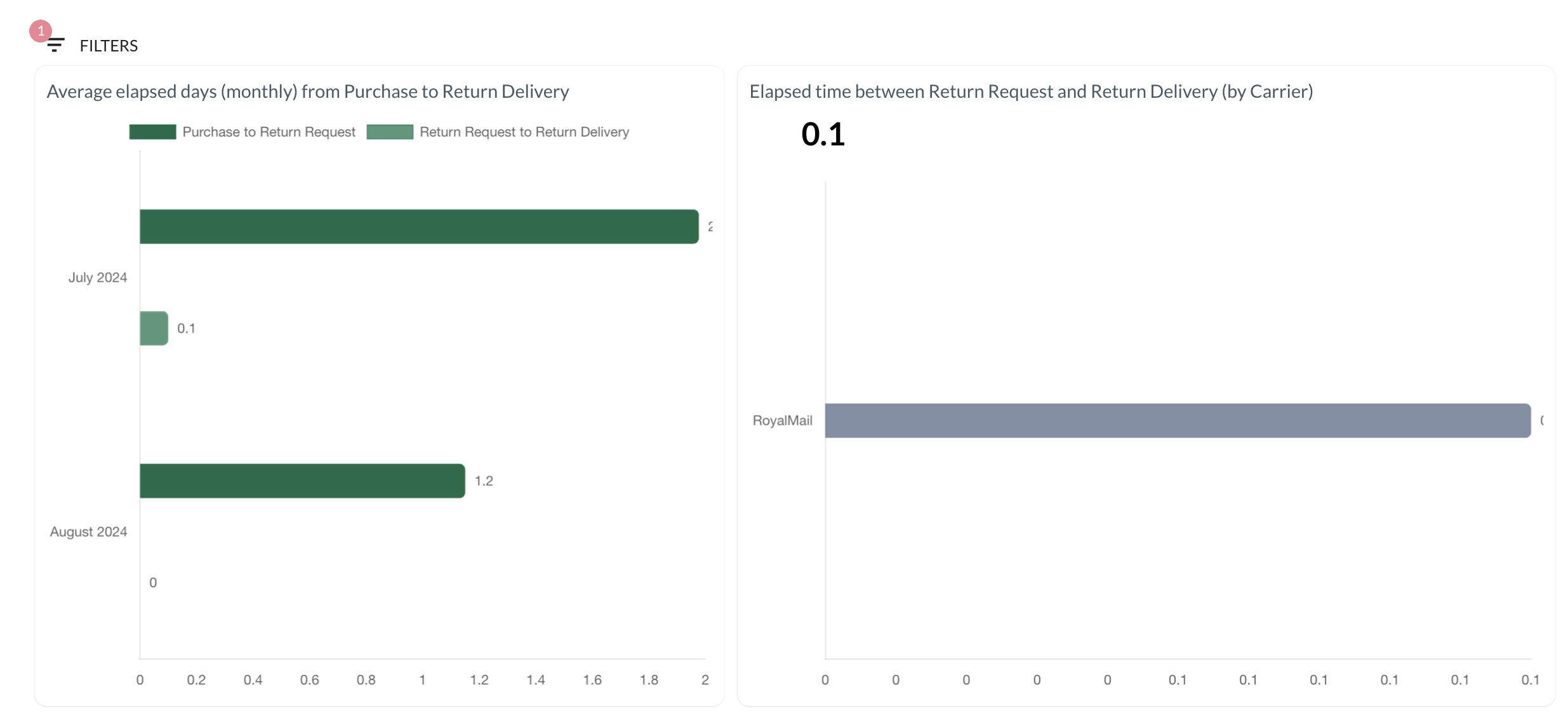Toggle the Purchase to Return Request legend swatch
The height and width of the screenshot is (715, 1568).
tap(152, 131)
